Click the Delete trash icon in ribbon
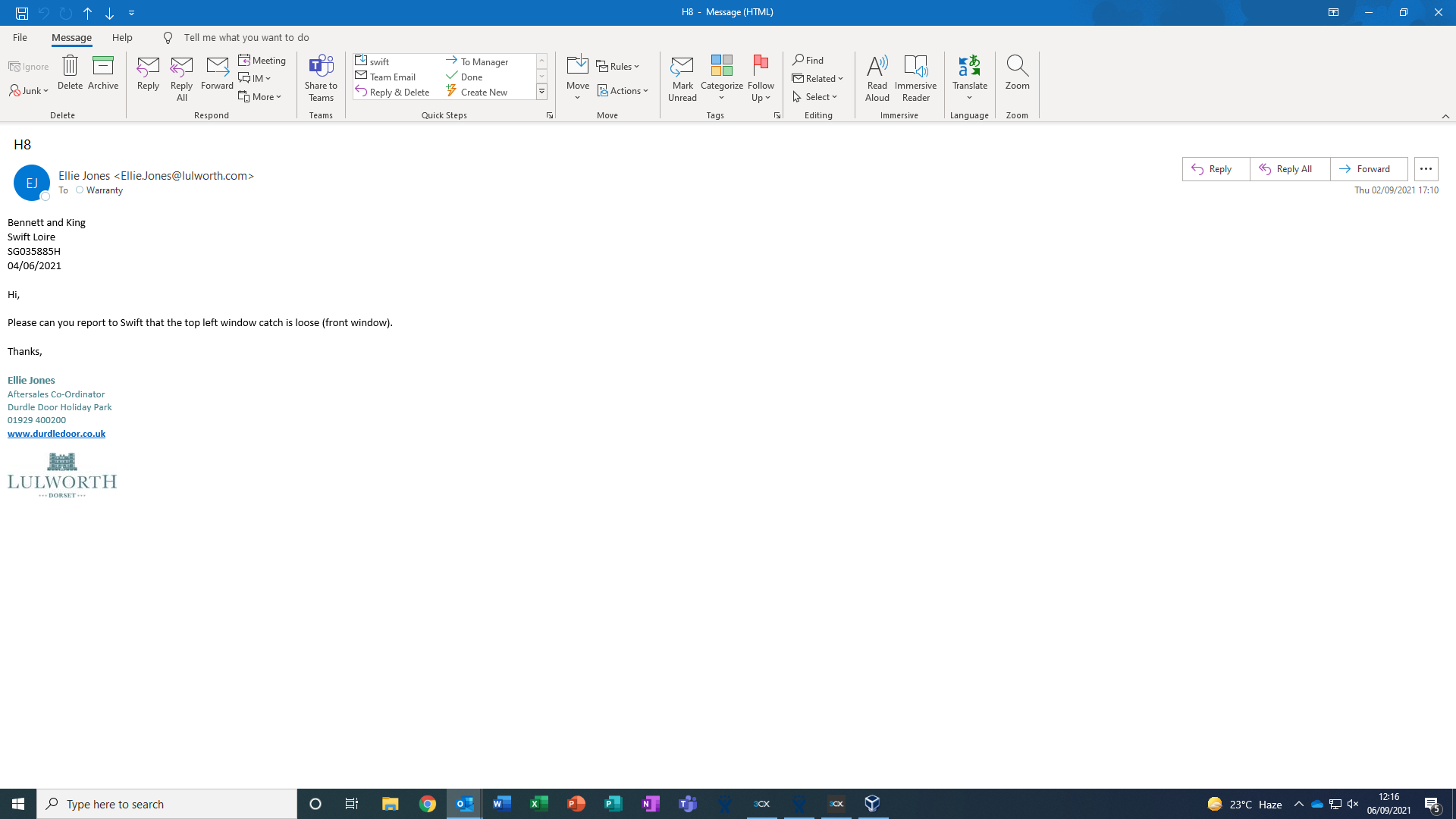This screenshot has width=1456, height=819. (x=70, y=67)
